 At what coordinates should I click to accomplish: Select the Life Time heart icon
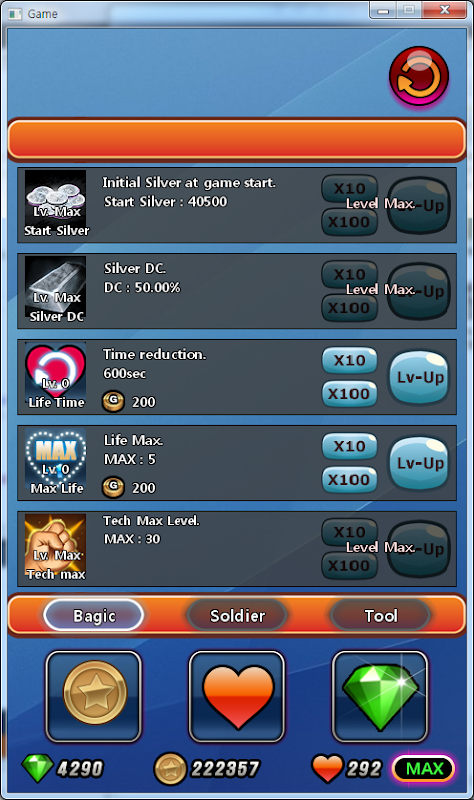coord(56,376)
